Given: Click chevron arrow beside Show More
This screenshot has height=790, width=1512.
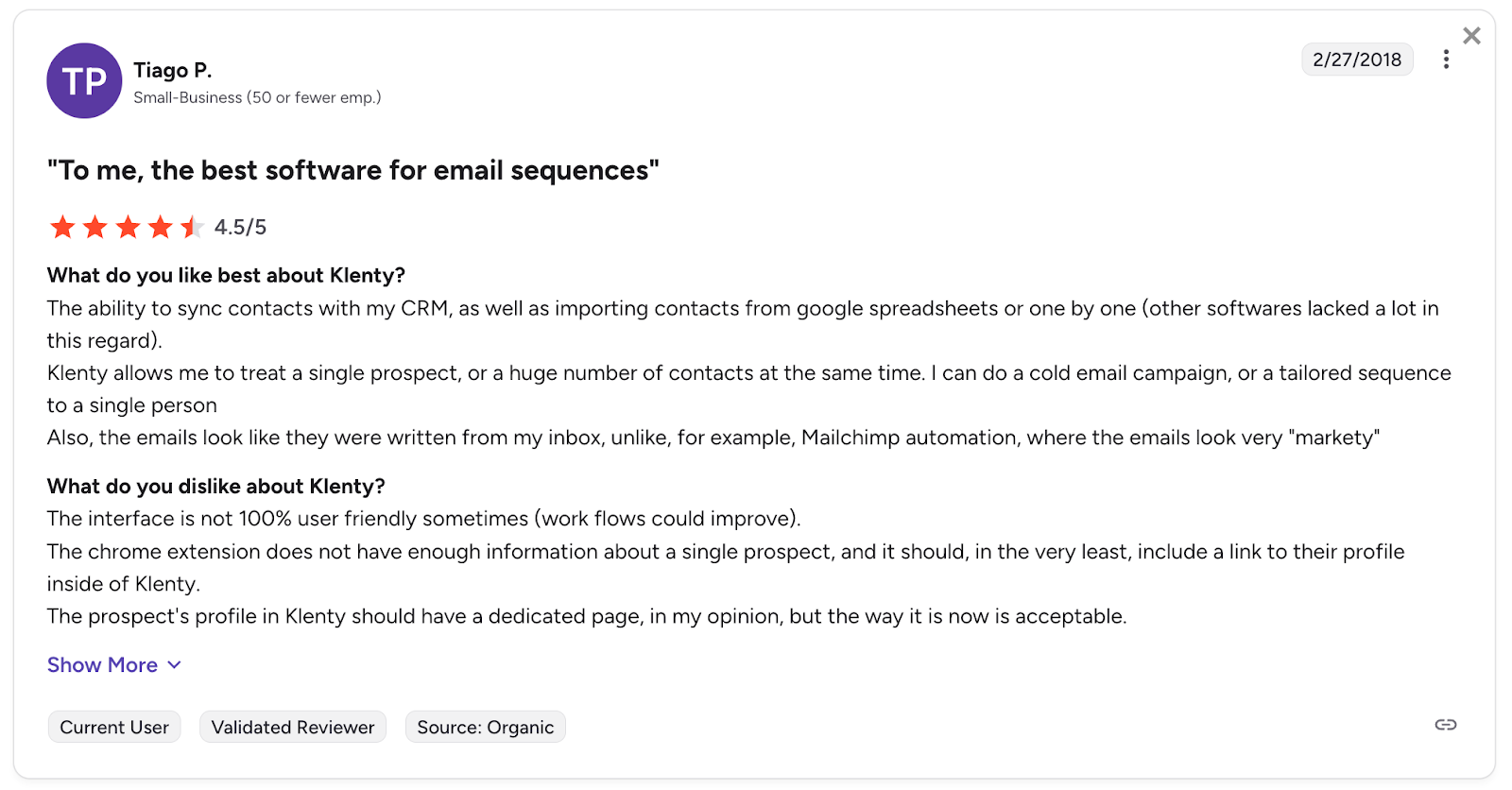Looking at the screenshot, I should click(175, 665).
